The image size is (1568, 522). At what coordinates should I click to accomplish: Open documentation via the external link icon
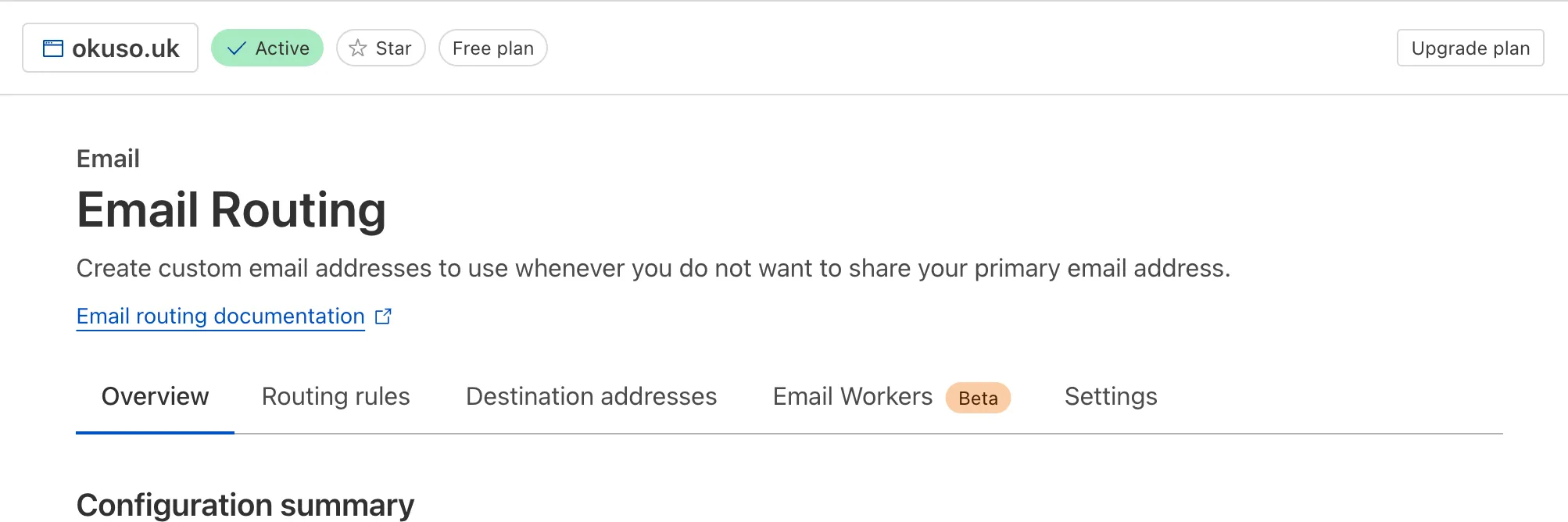[384, 316]
